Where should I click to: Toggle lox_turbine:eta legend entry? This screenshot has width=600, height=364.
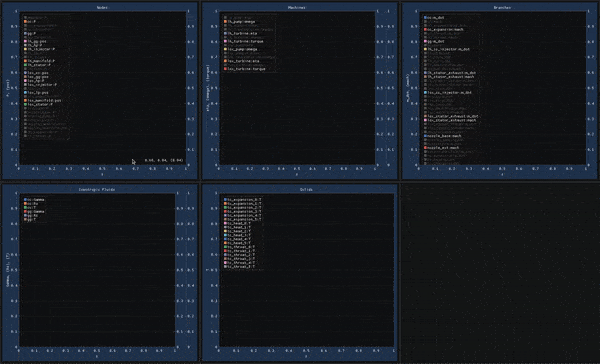pyautogui.click(x=243, y=61)
